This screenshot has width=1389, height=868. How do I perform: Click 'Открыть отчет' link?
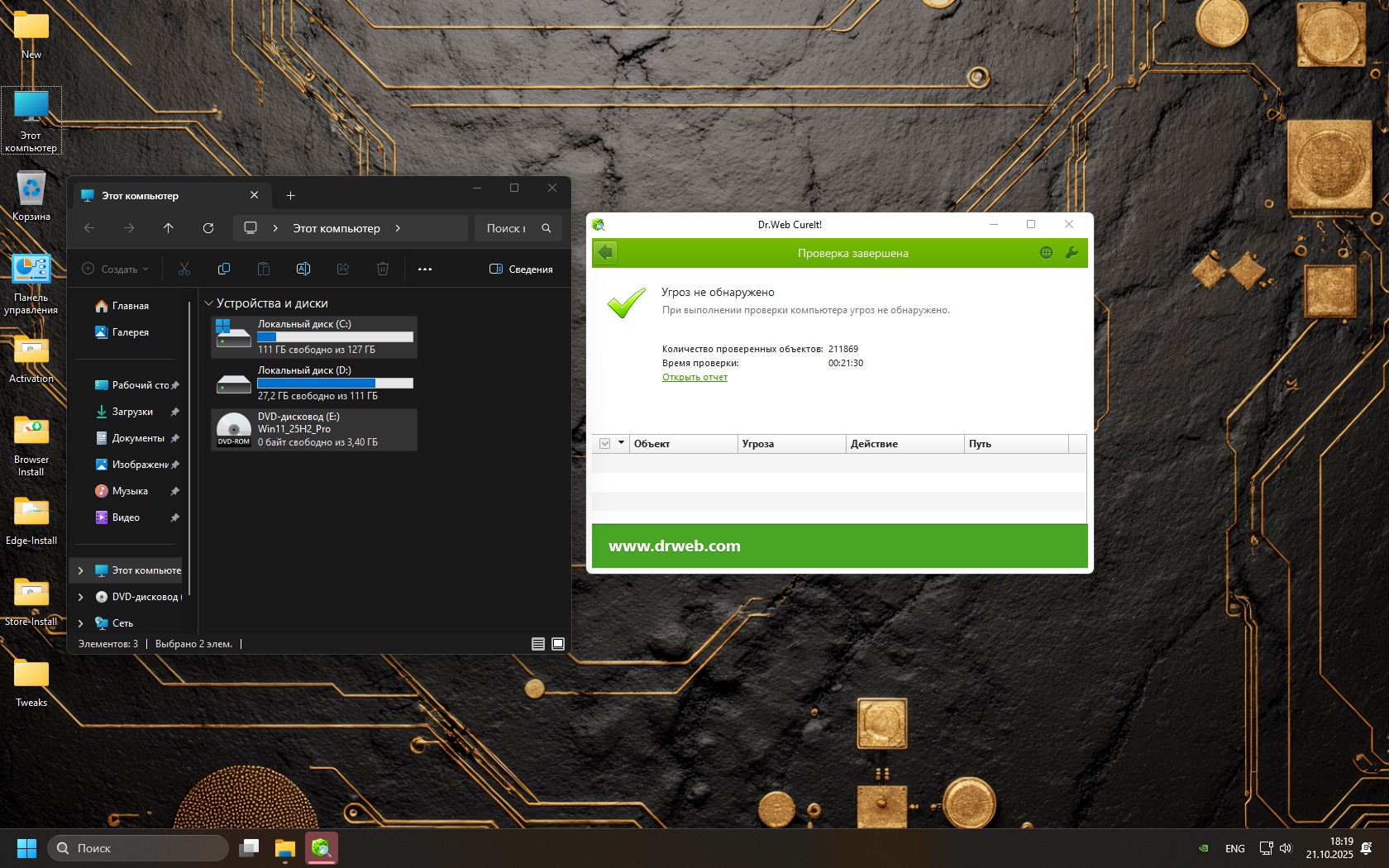click(x=694, y=377)
